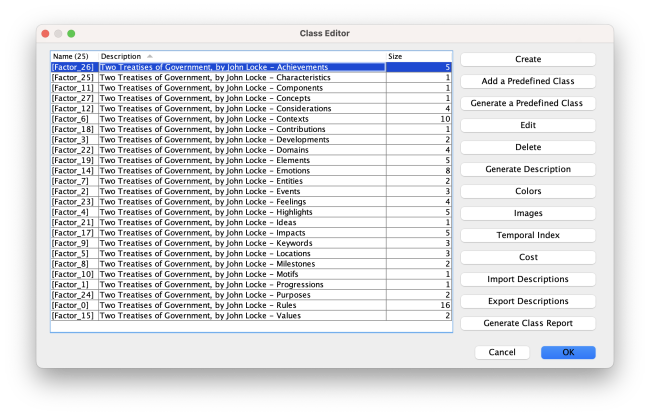This screenshot has width=650, height=416.
Task: Select the Locations description row
Action: tap(242, 254)
